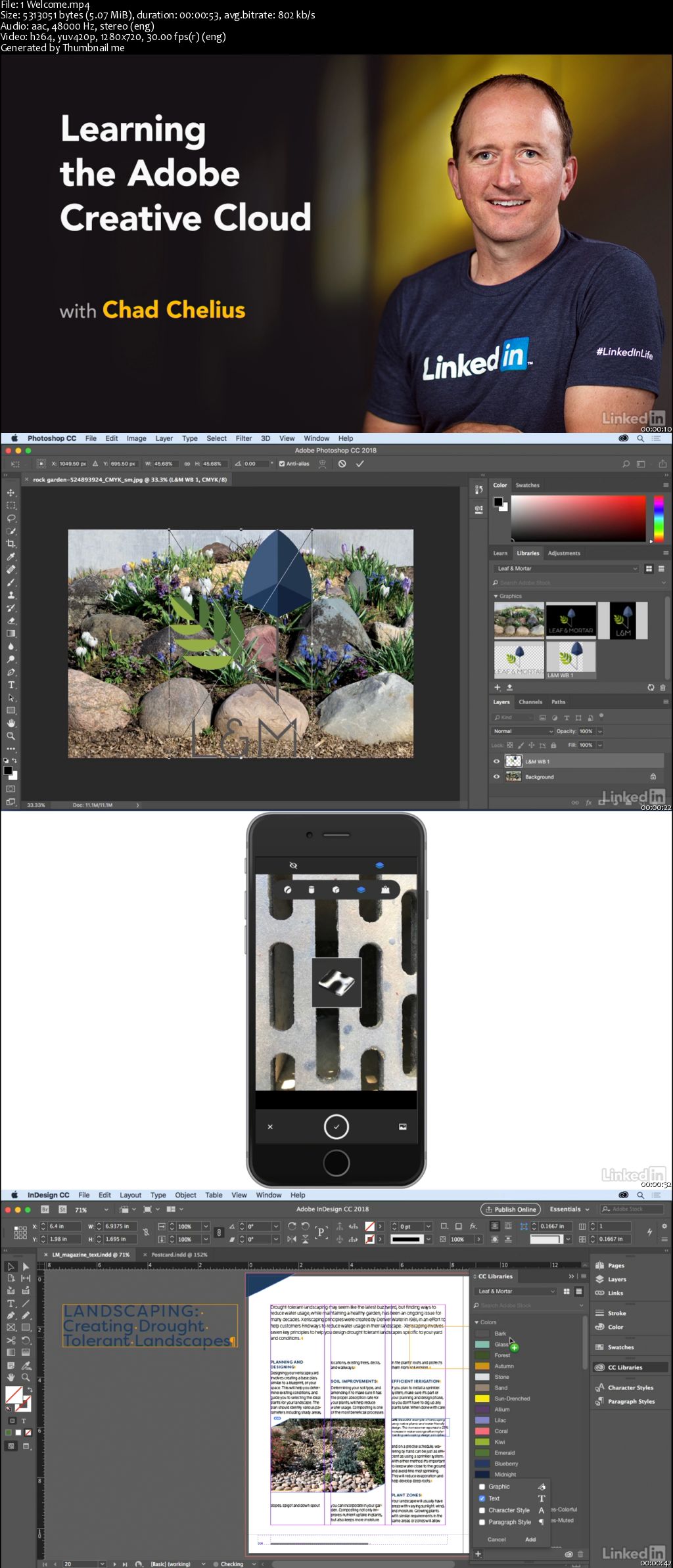Select the Photoshop Horizontal Type tool

tap(11, 685)
